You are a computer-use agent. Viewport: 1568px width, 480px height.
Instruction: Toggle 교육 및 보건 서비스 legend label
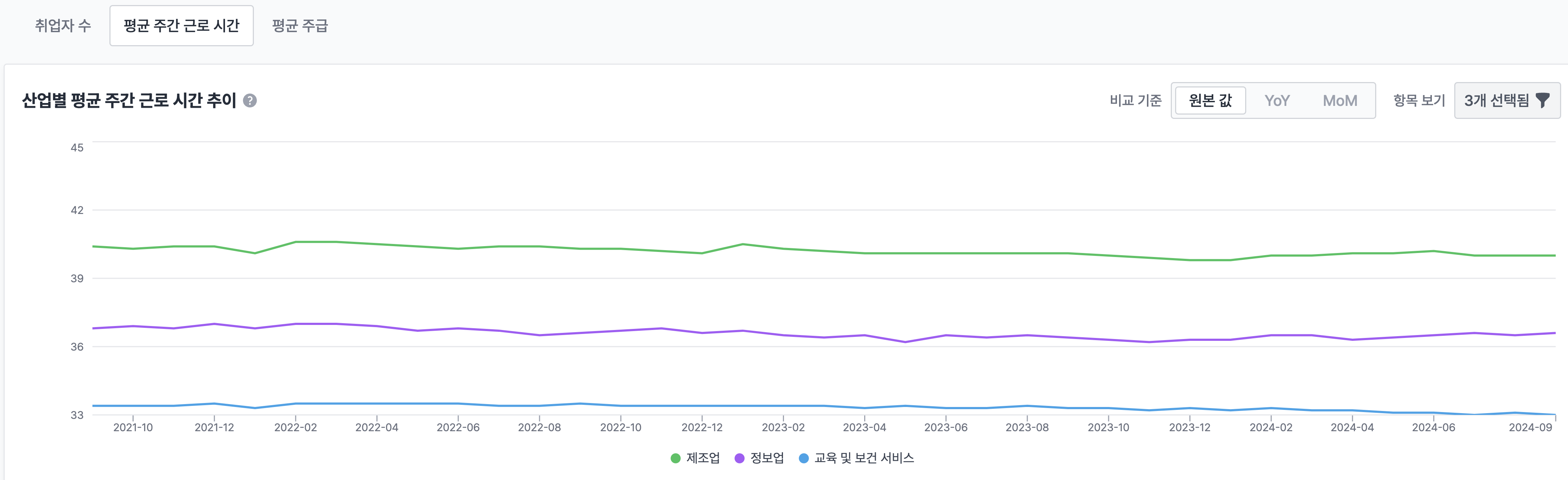pyautogui.click(x=864, y=458)
